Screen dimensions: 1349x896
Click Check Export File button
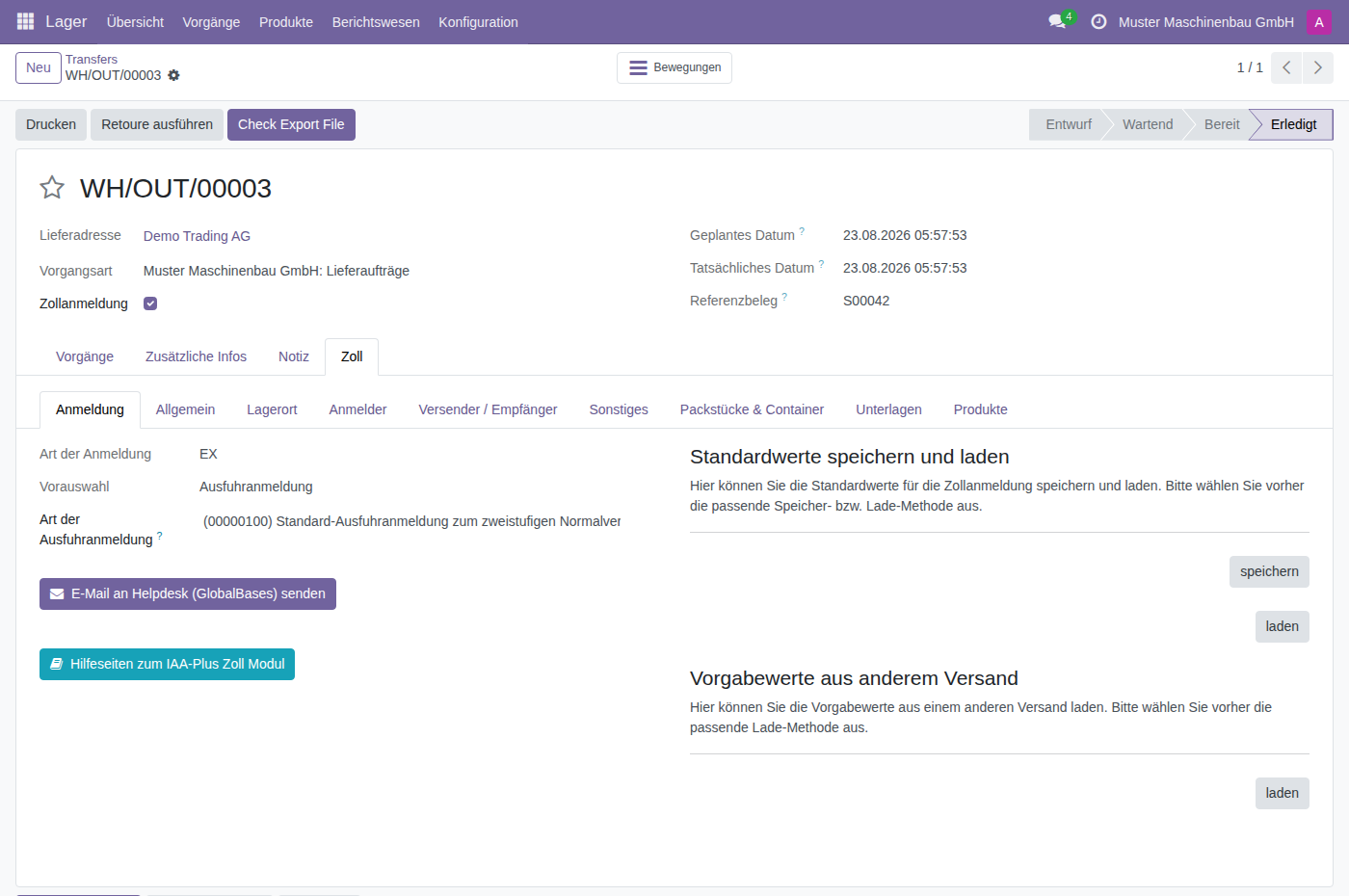(291, 124)
